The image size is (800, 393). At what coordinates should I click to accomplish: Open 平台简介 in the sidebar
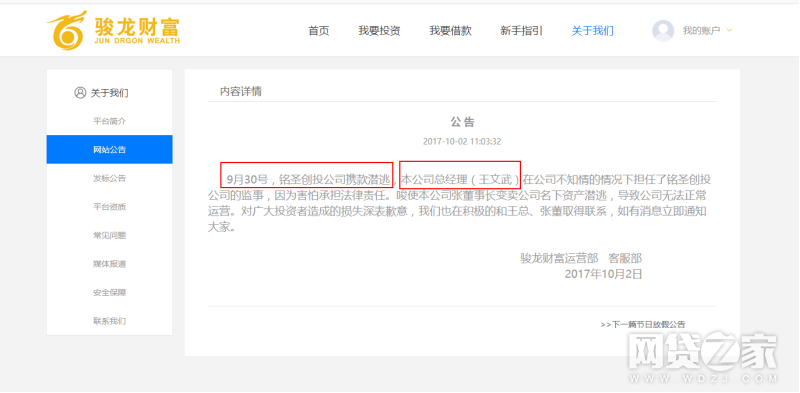click(109, 121)
